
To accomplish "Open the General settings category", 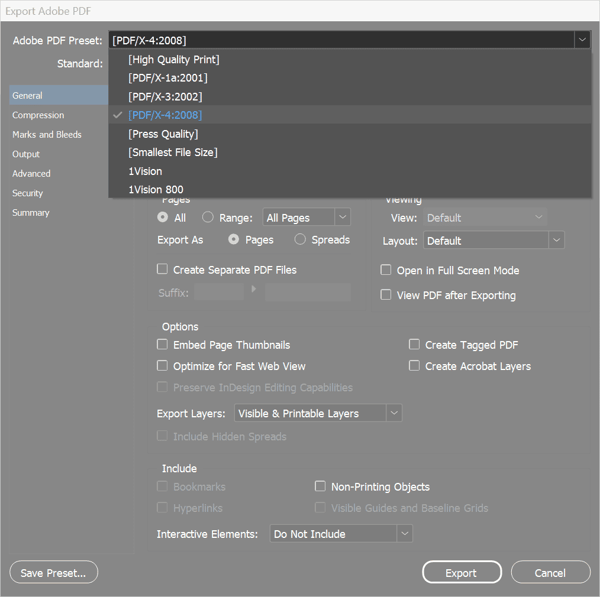I will [x=58, y=95].
